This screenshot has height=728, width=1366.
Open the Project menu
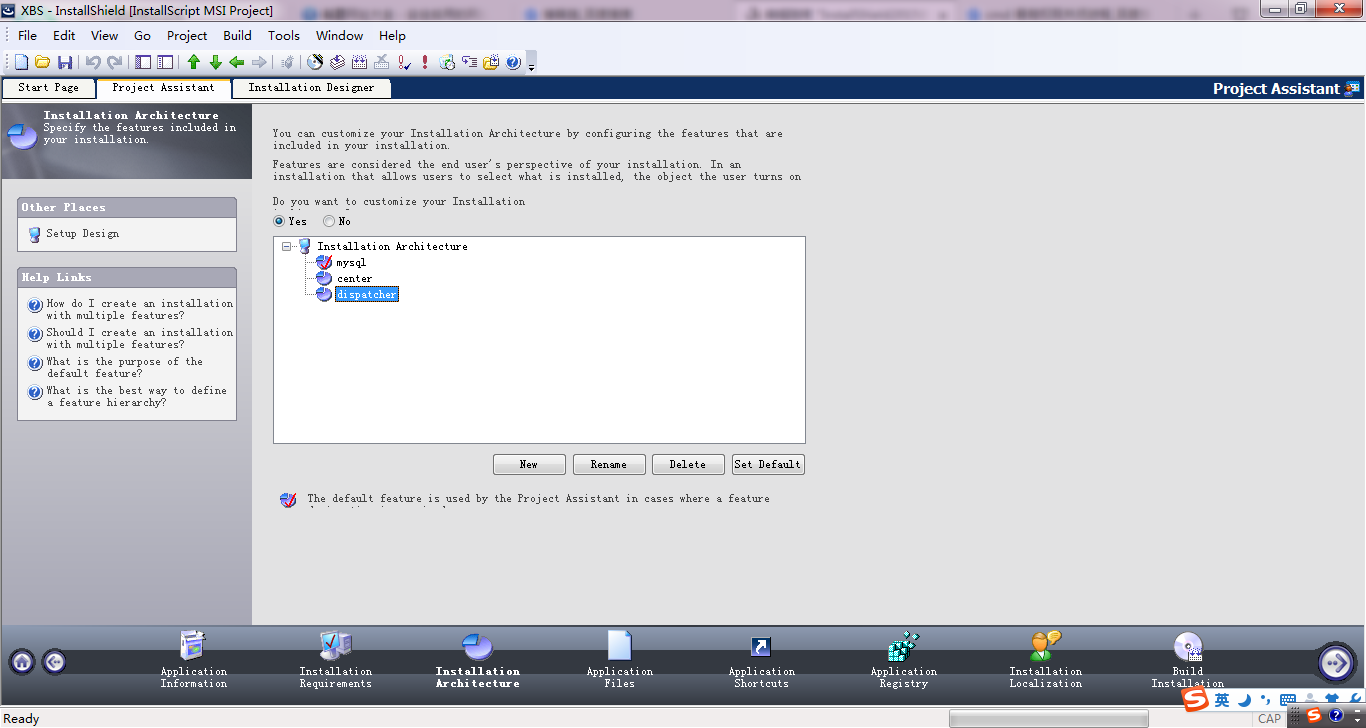(187, 35)
